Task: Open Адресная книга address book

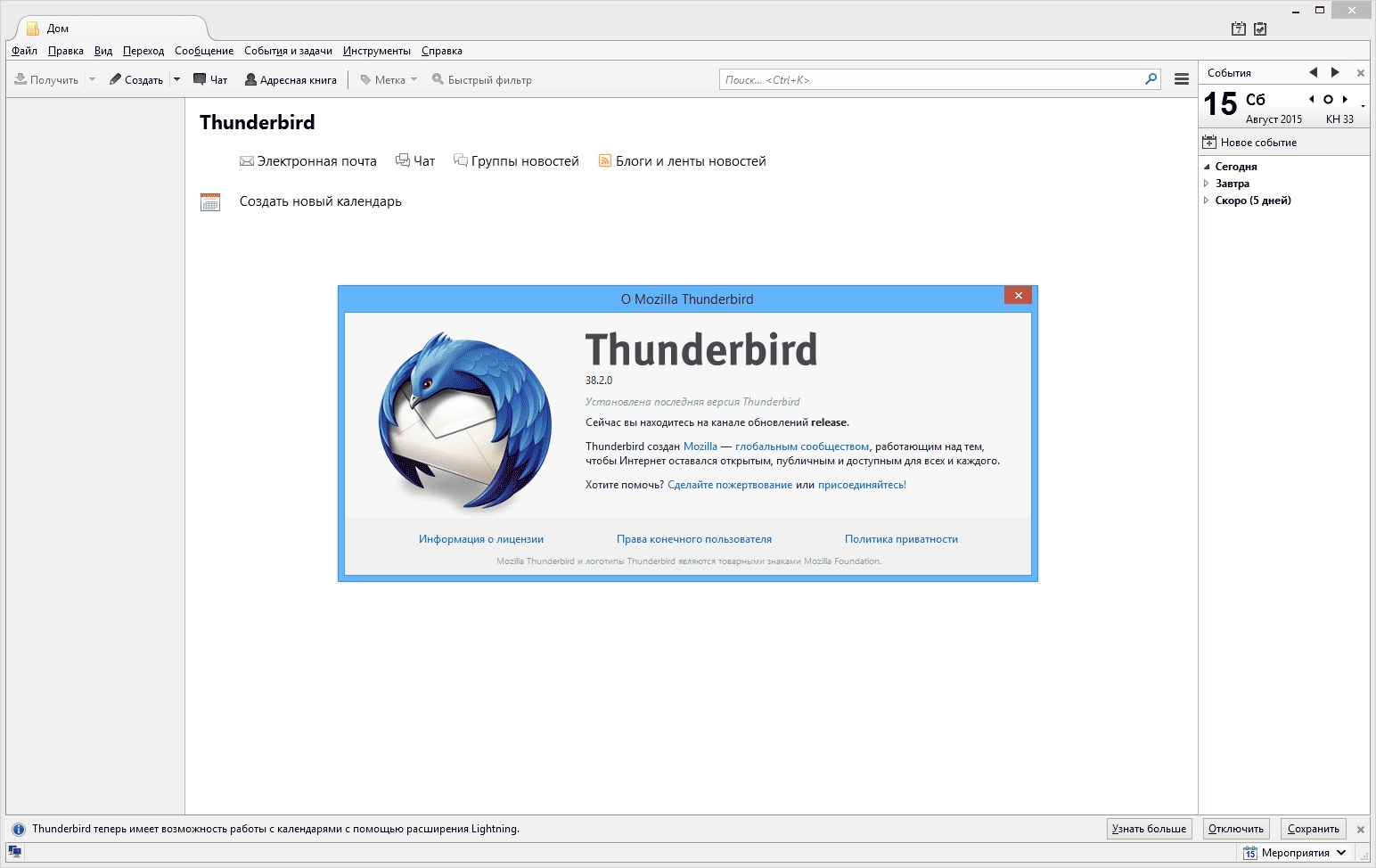Action: pos(291,79)
